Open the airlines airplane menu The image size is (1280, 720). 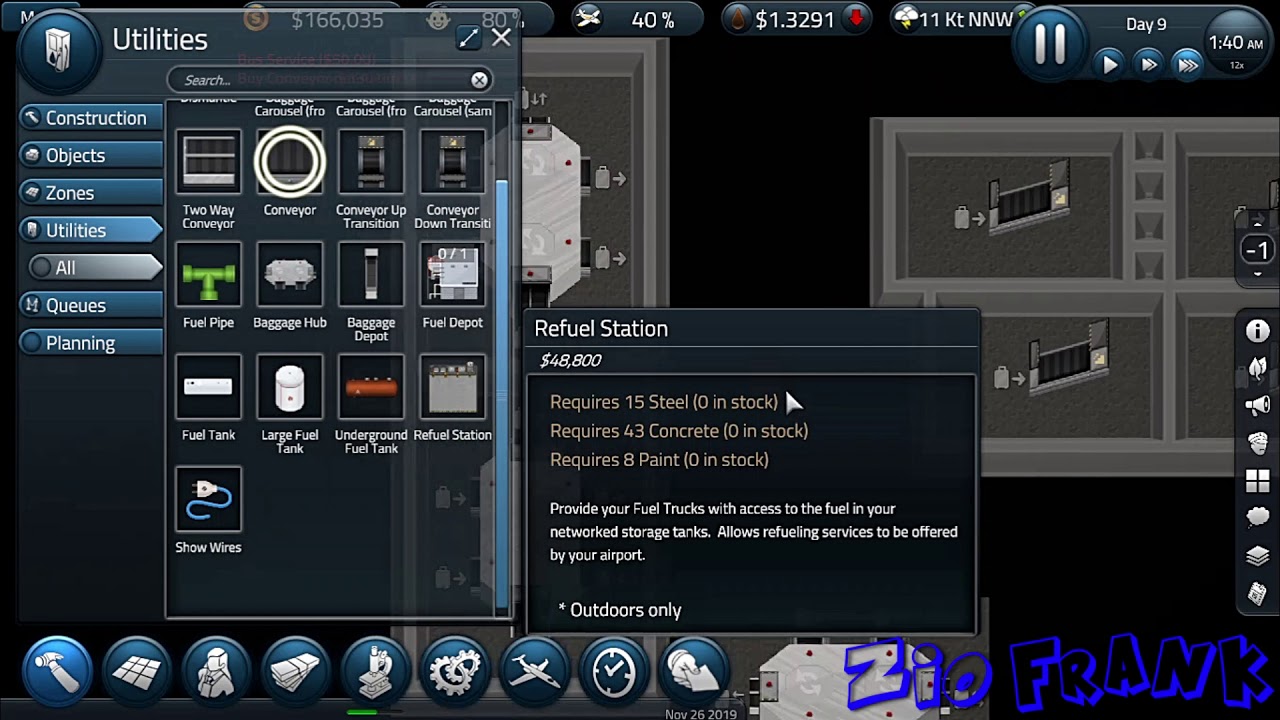534,670
